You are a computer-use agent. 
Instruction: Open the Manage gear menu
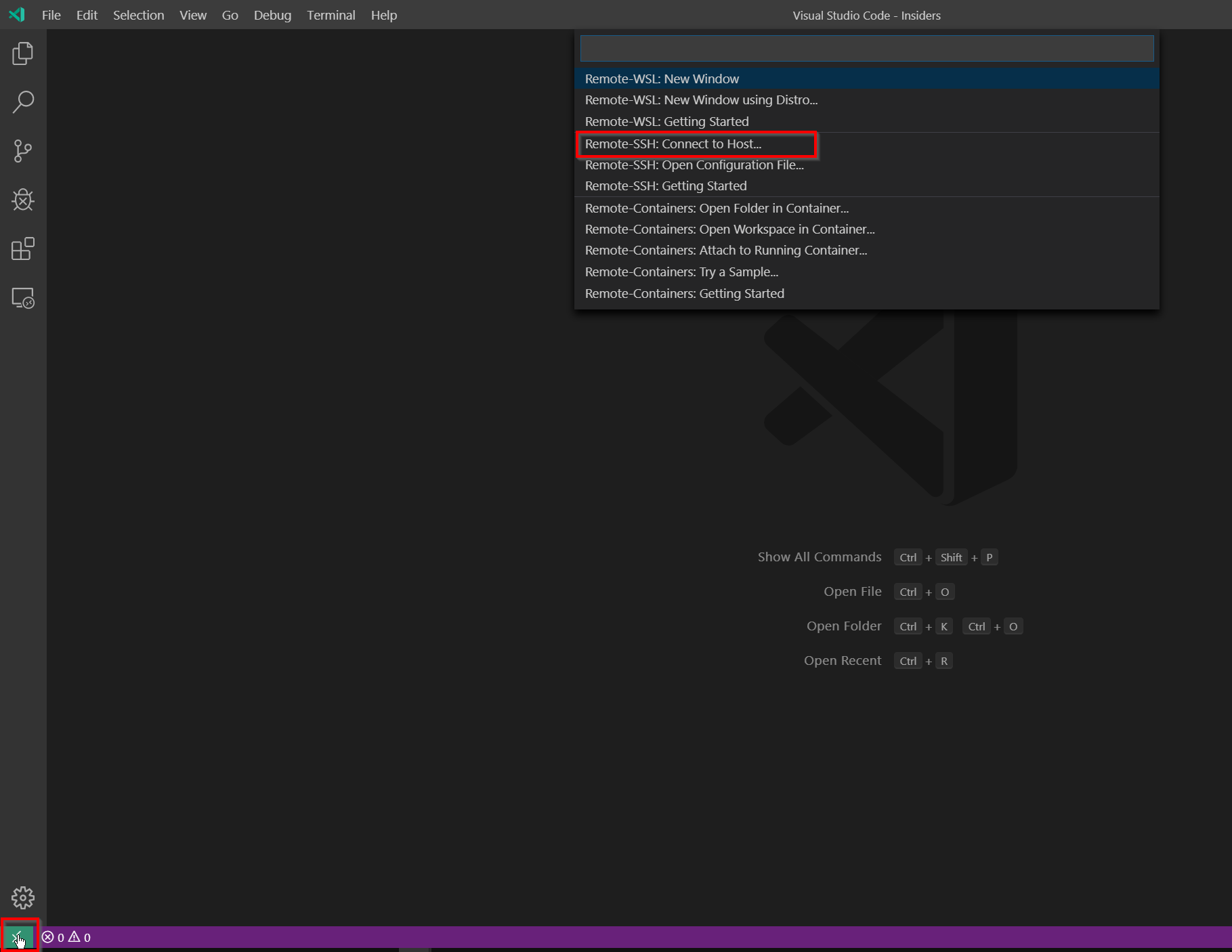coord(22,897)
